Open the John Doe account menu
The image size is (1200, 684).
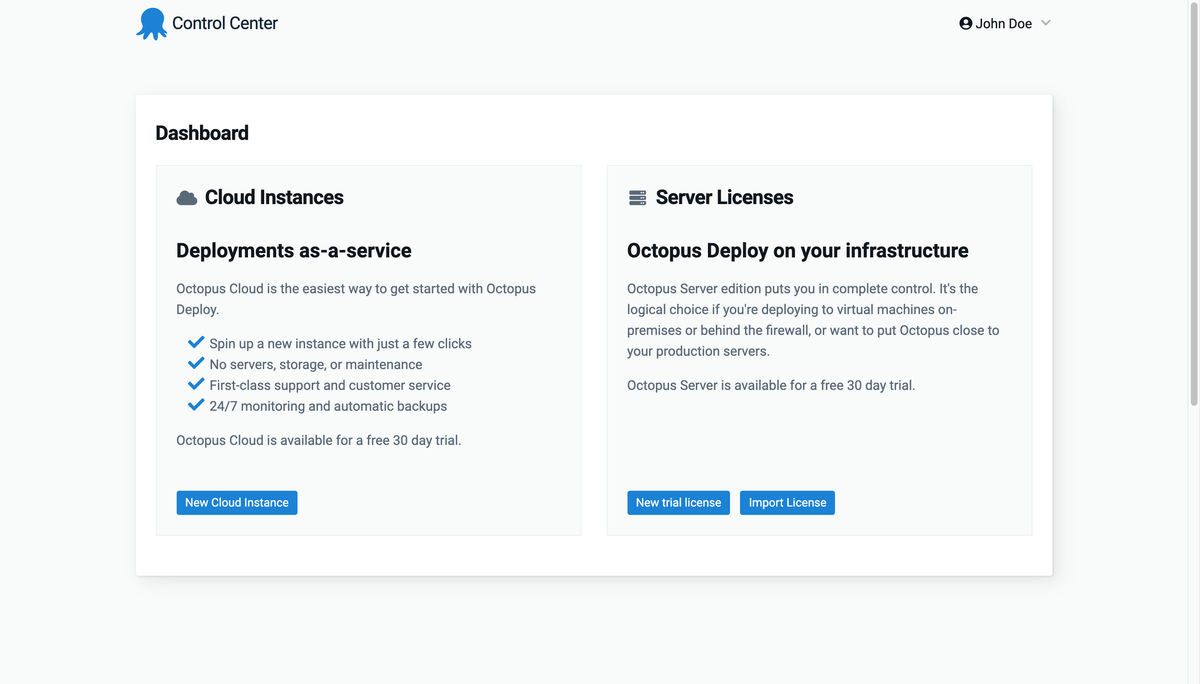click(1000, 23)
